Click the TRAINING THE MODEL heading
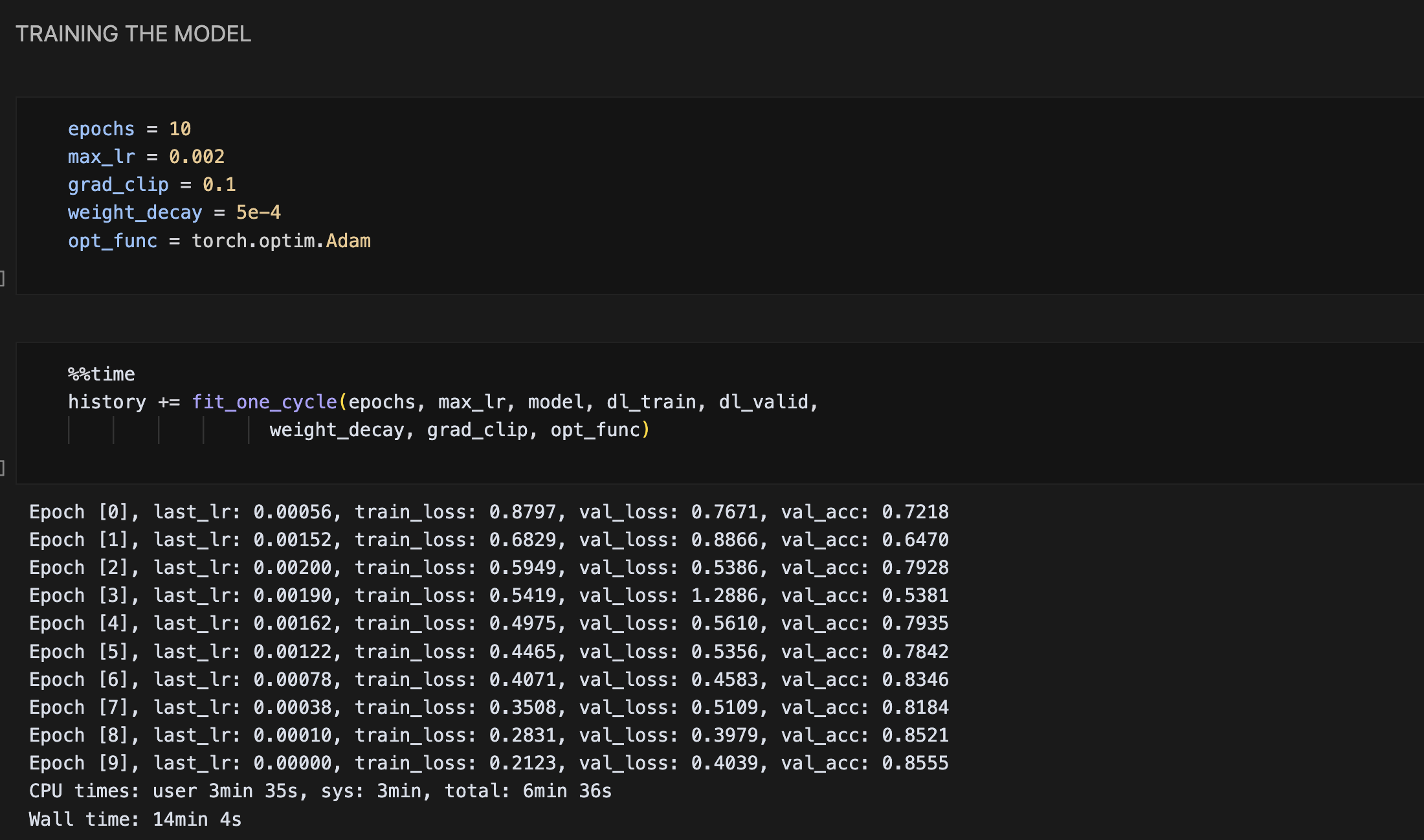Screen dimensions: 1424x840 click(x=133, y=34)
